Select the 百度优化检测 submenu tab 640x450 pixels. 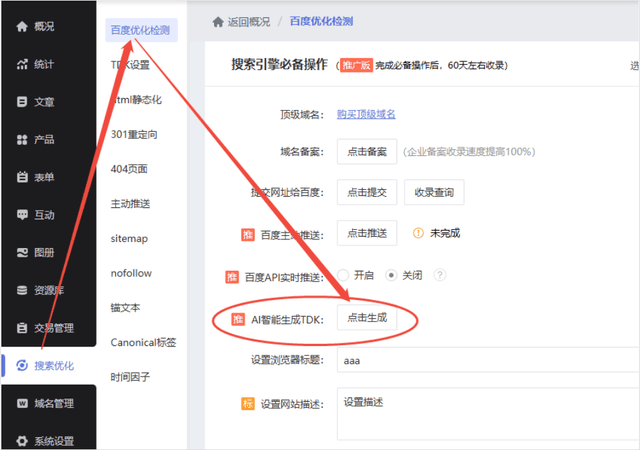pos(138,30)
